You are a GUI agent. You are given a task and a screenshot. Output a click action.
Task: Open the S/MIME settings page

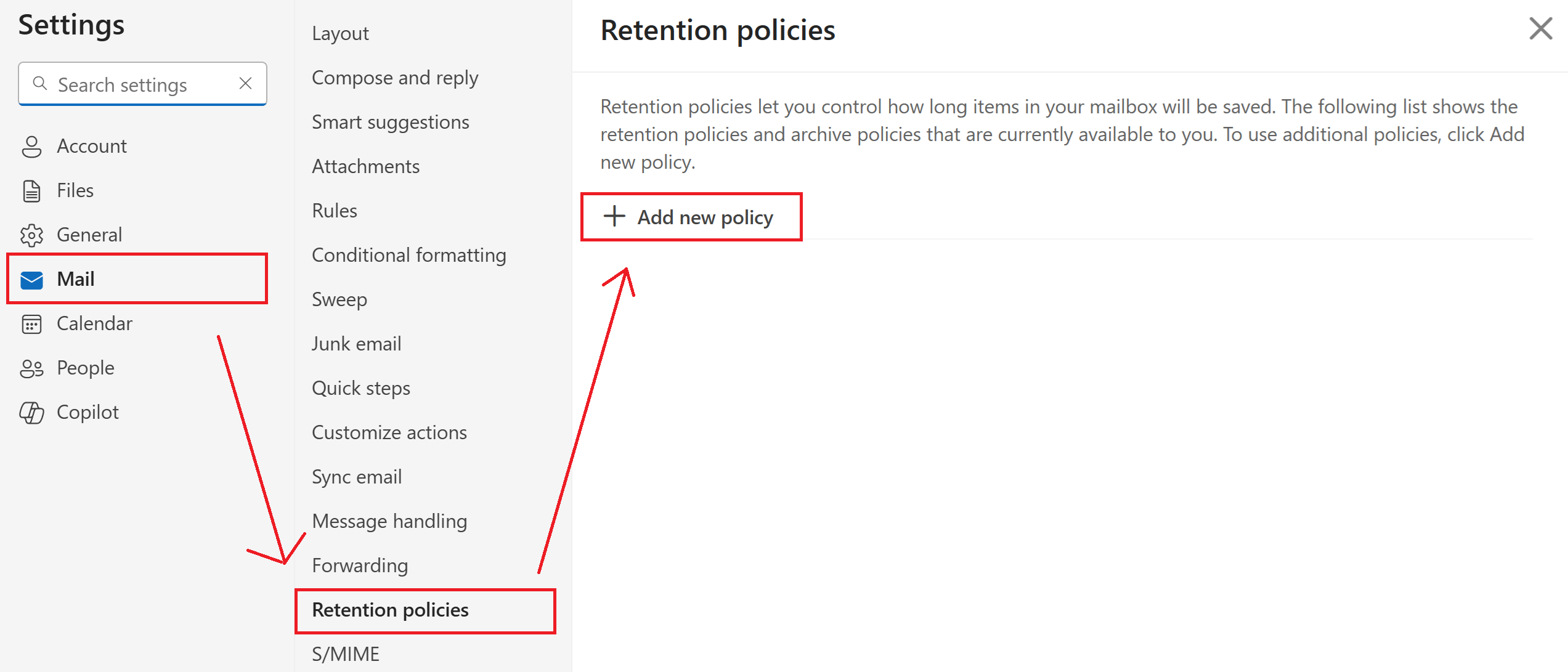(x=346, y=654)
